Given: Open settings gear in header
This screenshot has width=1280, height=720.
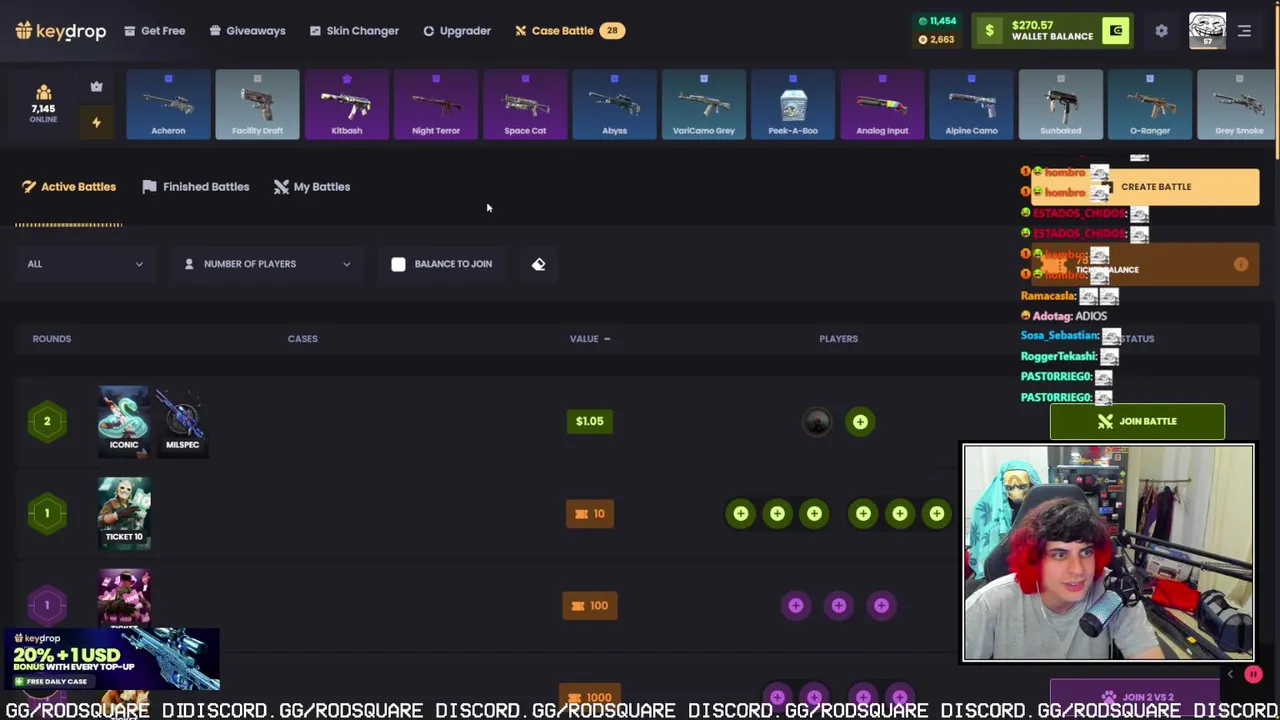Looking at the screenshot, I should pyautogui.click(x=1161, y=31).
